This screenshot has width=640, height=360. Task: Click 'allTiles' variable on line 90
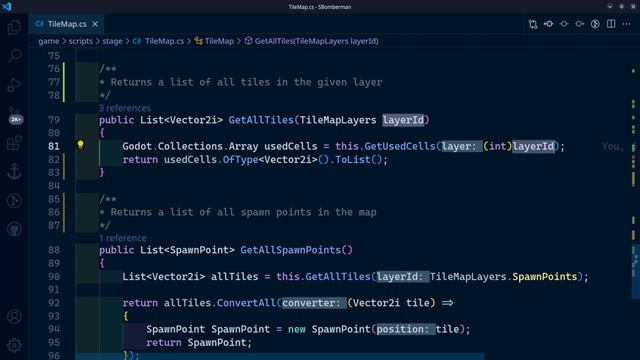coord(234,277)
